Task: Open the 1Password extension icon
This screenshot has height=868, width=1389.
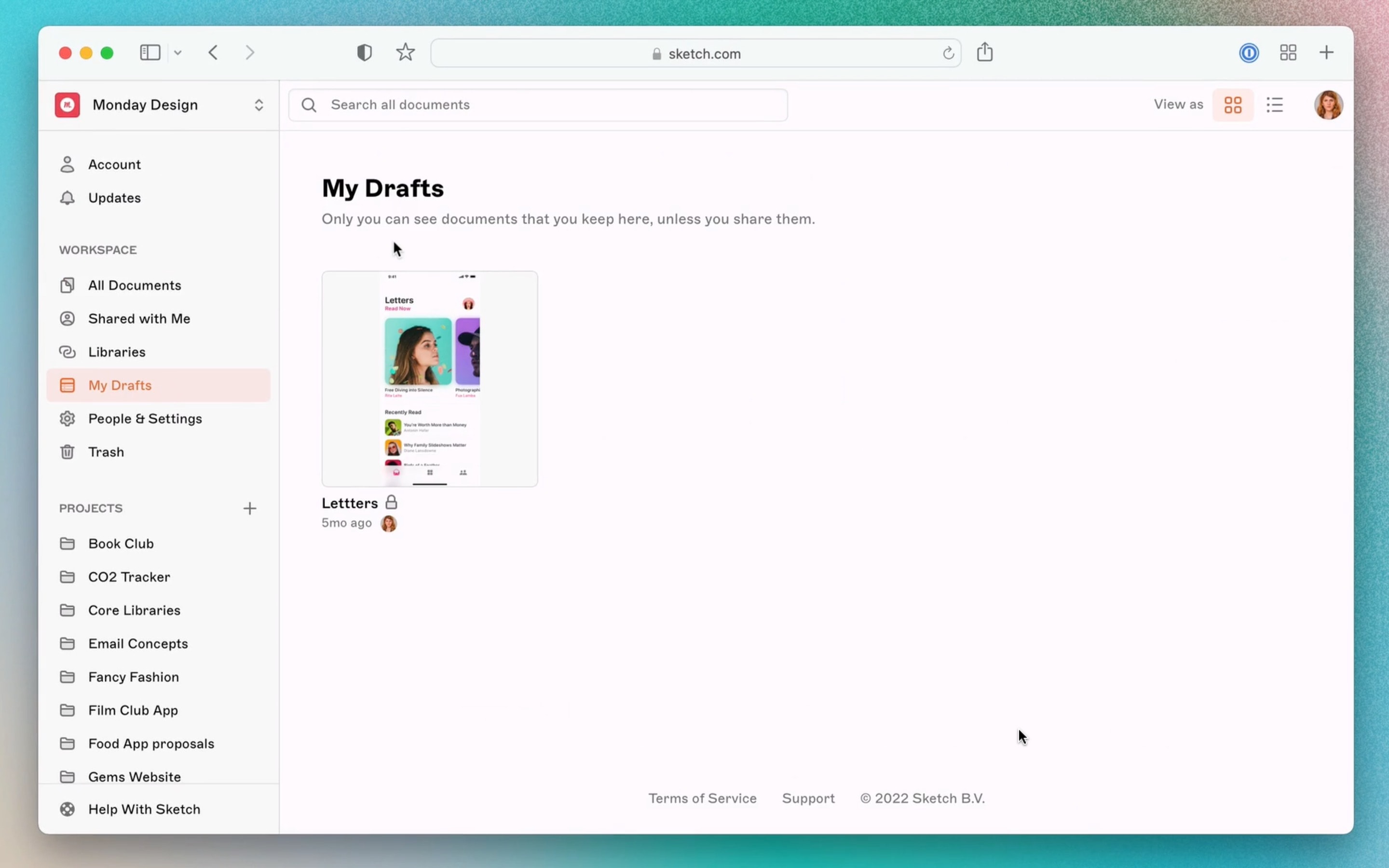Action: pyautogui.click(x=1249, y=53)
